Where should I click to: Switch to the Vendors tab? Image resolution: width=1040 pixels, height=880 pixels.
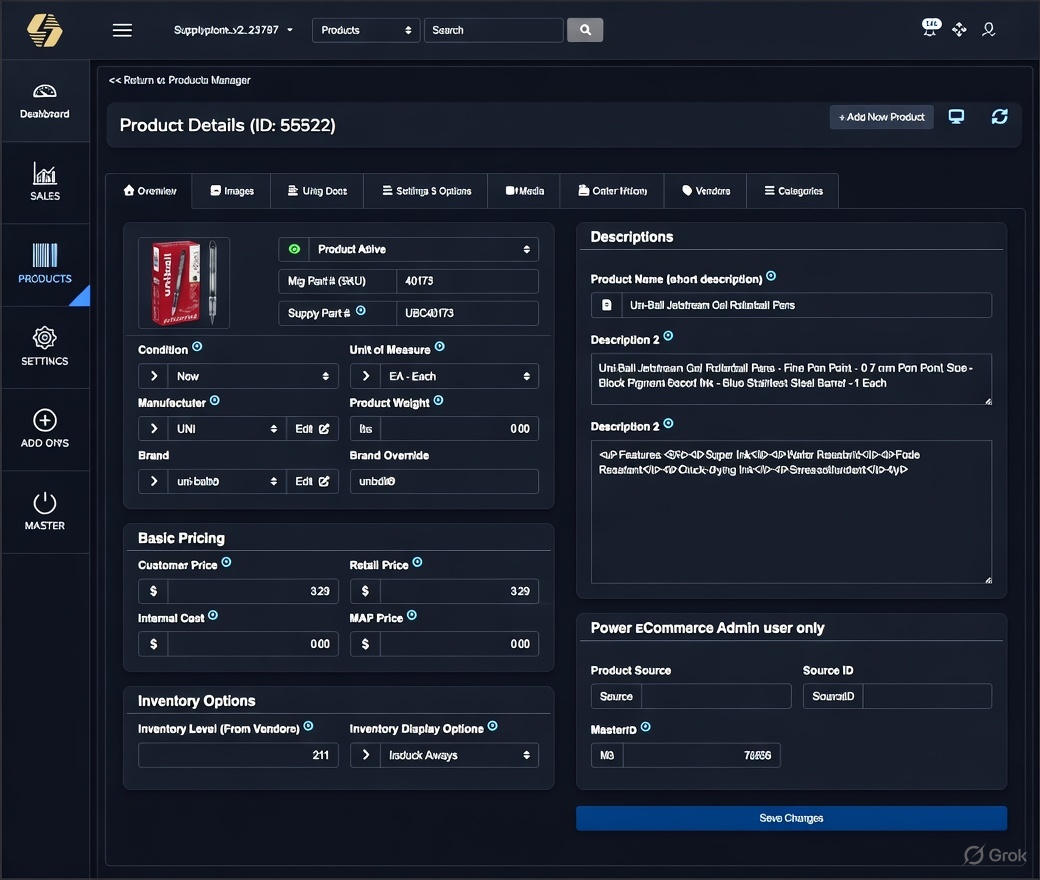coord(706,191)
